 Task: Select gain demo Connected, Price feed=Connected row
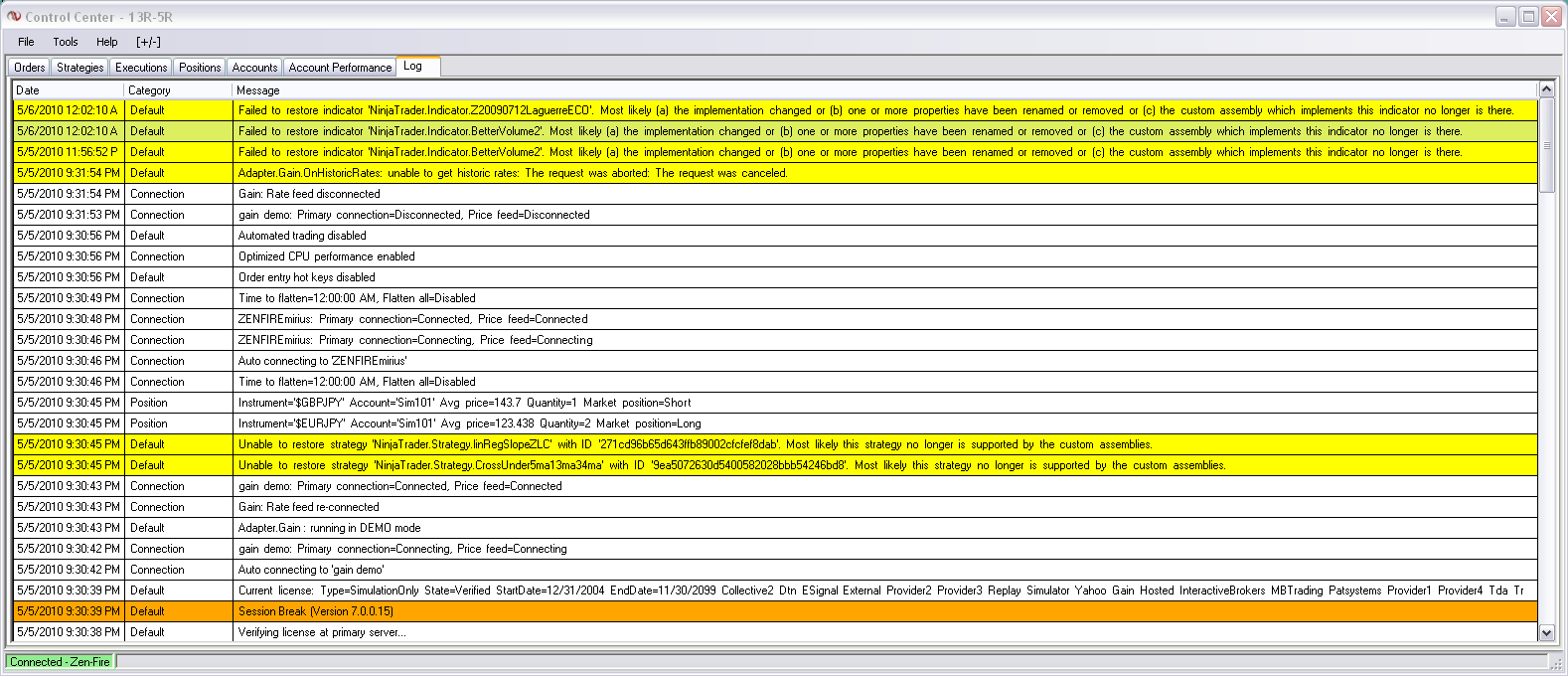[775, 486]
